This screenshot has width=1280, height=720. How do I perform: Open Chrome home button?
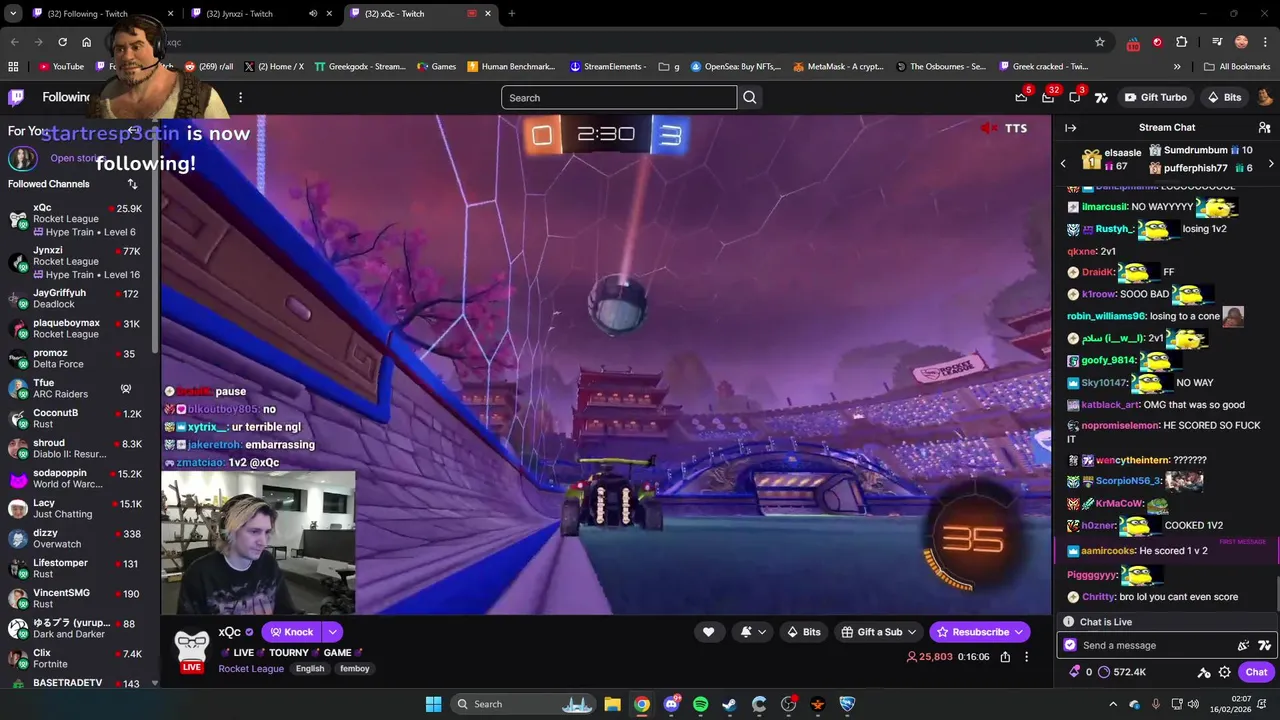(87, 42)
